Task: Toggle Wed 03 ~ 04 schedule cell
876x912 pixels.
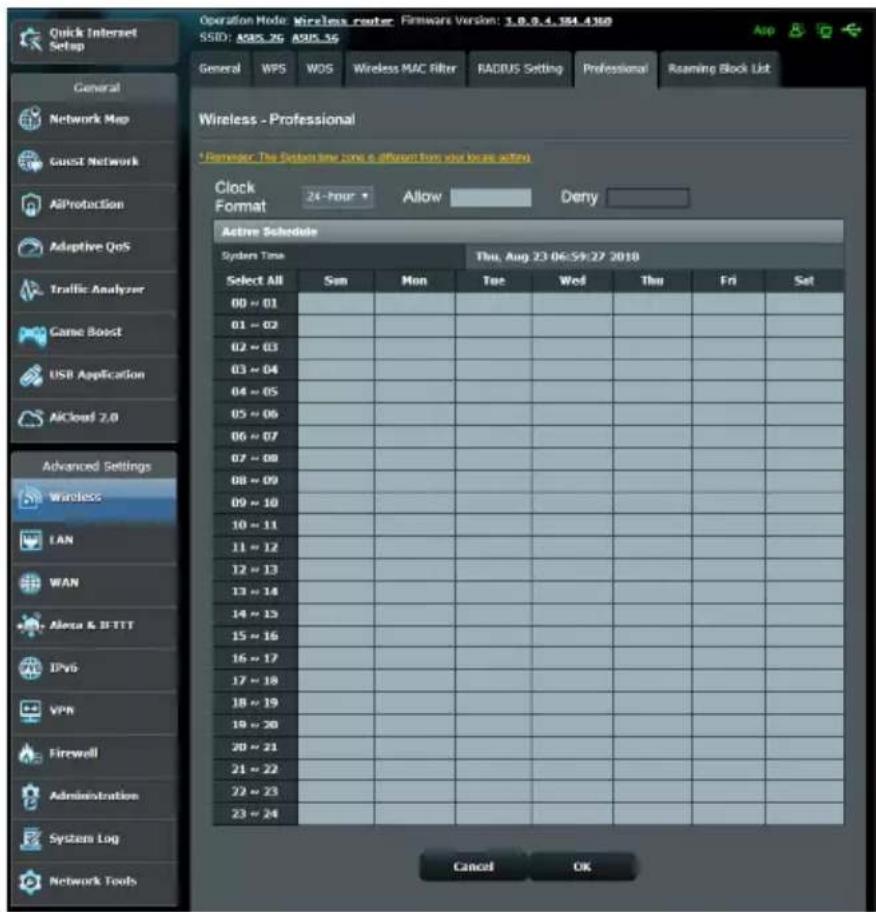Action: click(572, 369)
